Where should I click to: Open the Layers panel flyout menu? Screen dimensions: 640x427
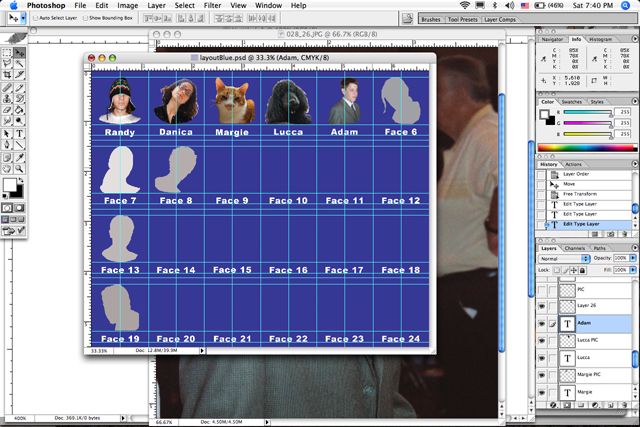tap(634, 248)
